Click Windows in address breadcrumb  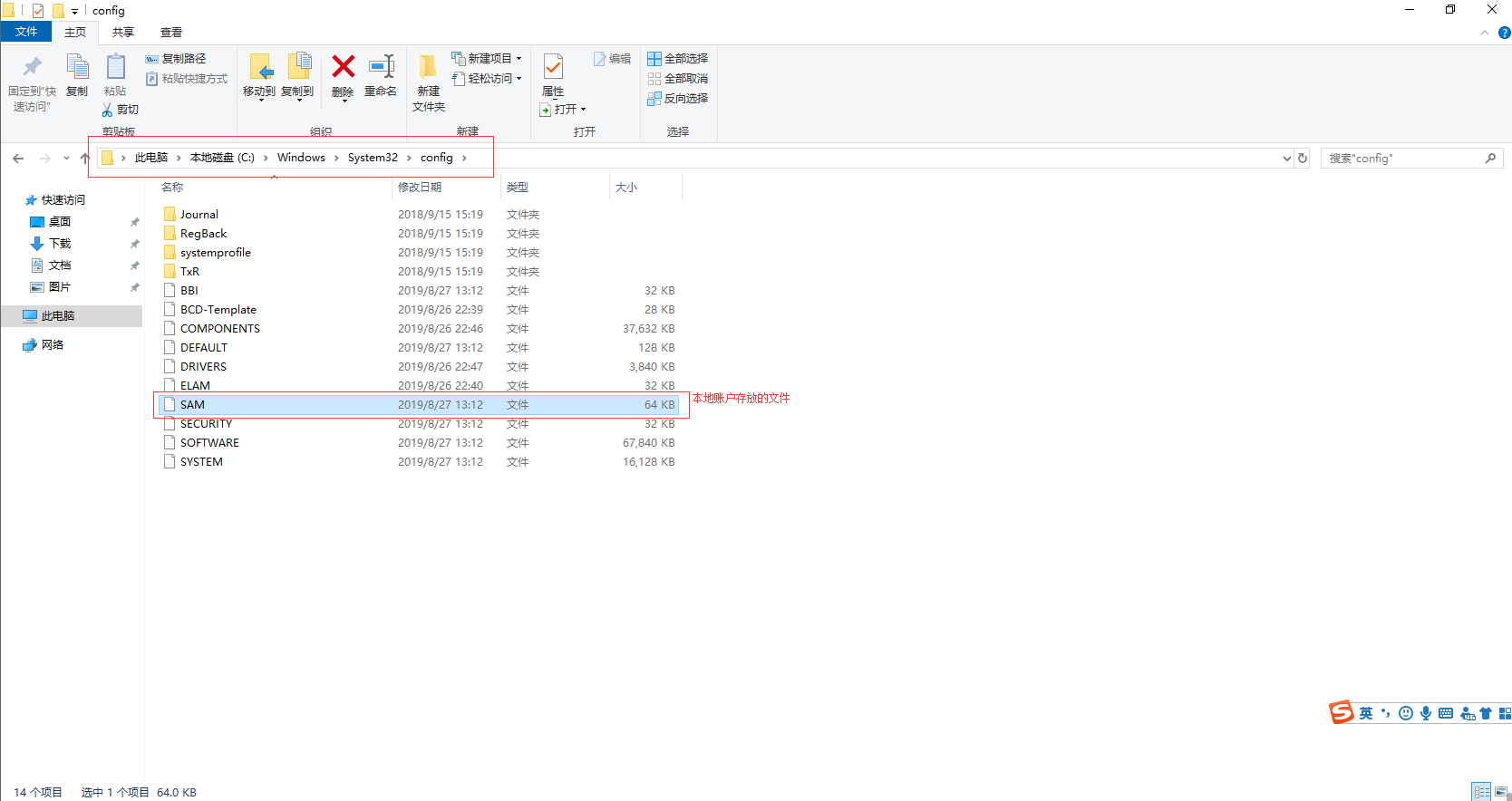(301, 158)
